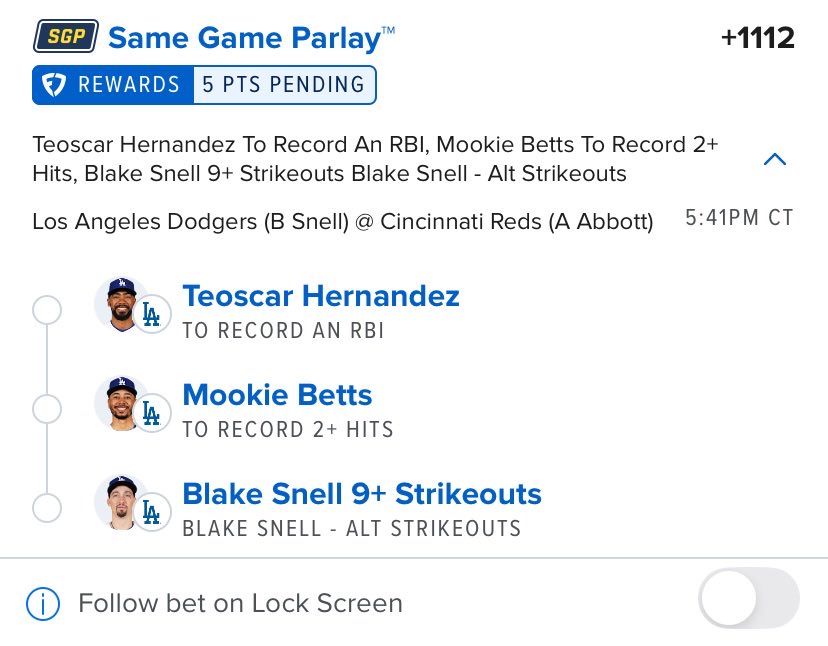This screenshot has height=646, width=828.
Task: Click Dodgers logo next to Teoscar Hernandez
Action: click(x=151, y=314)
